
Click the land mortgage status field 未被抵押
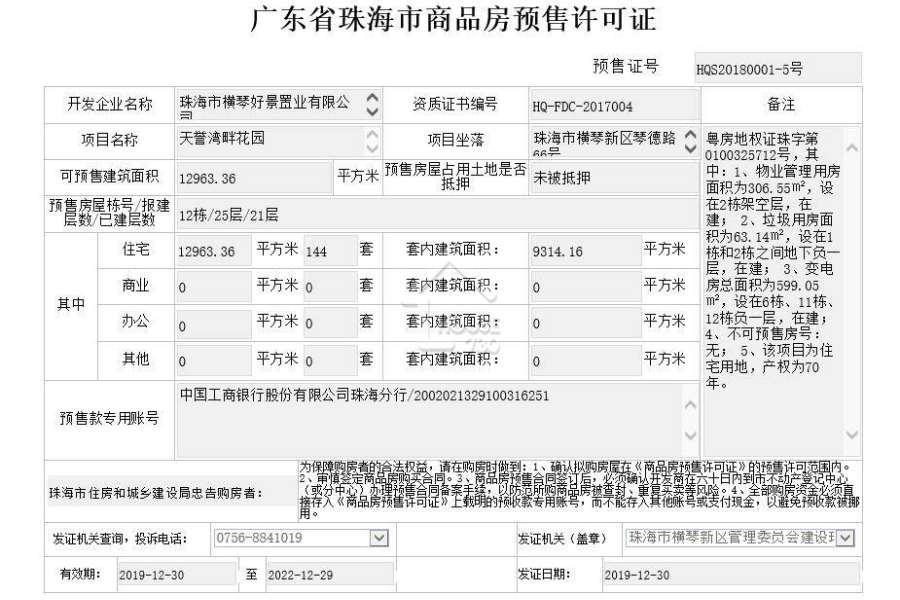614,177
